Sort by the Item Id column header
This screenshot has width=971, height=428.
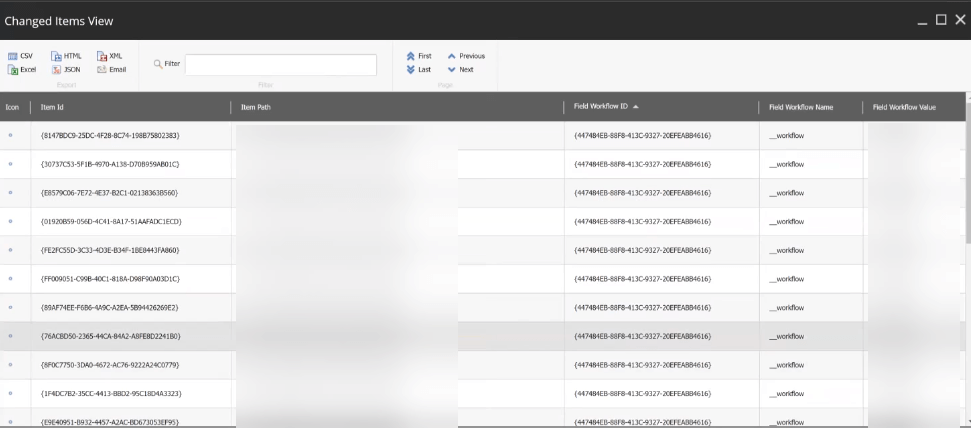[x=54, y=107]
